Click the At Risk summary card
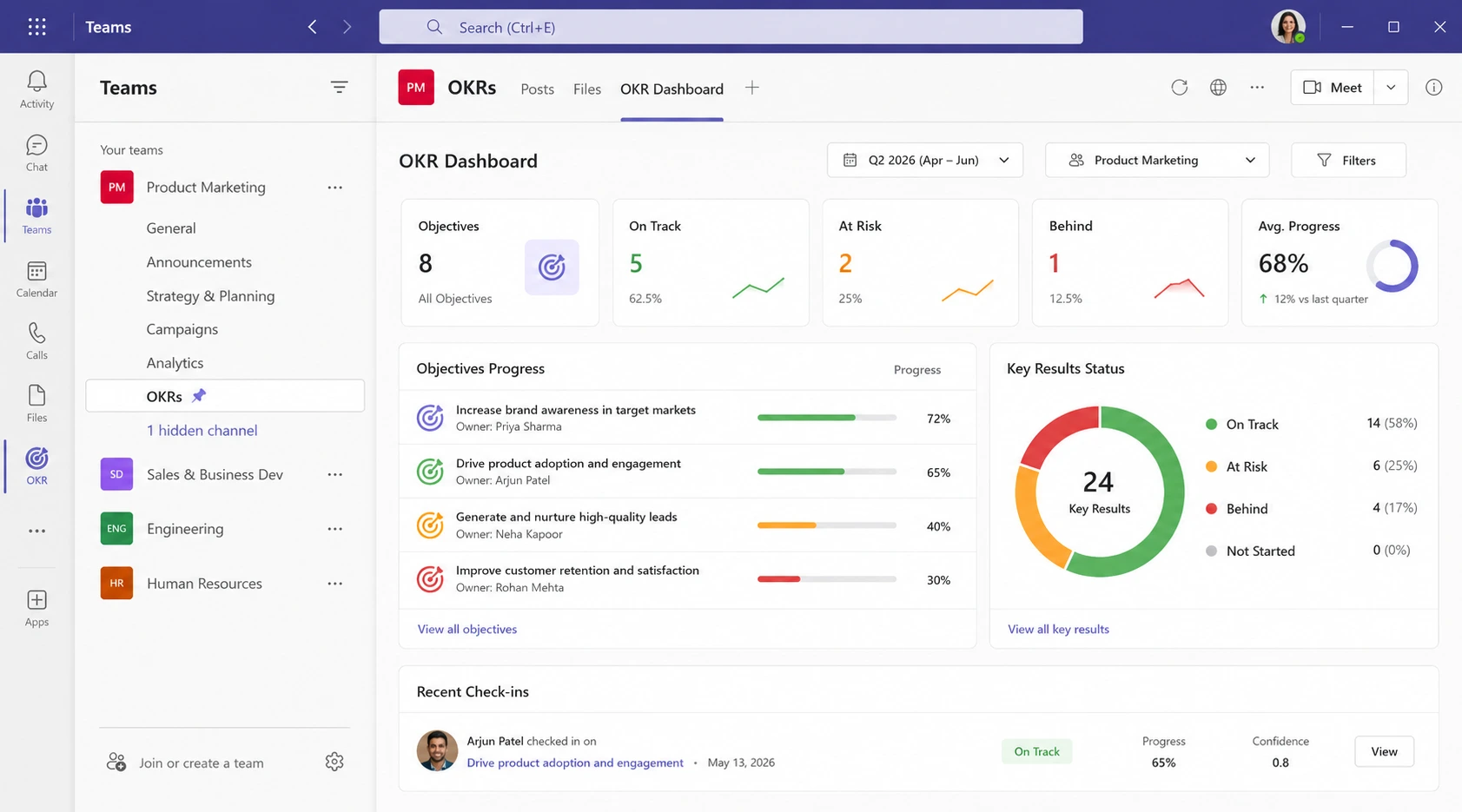This screenshot has width=1462, height=812. (x=920, y=262)
